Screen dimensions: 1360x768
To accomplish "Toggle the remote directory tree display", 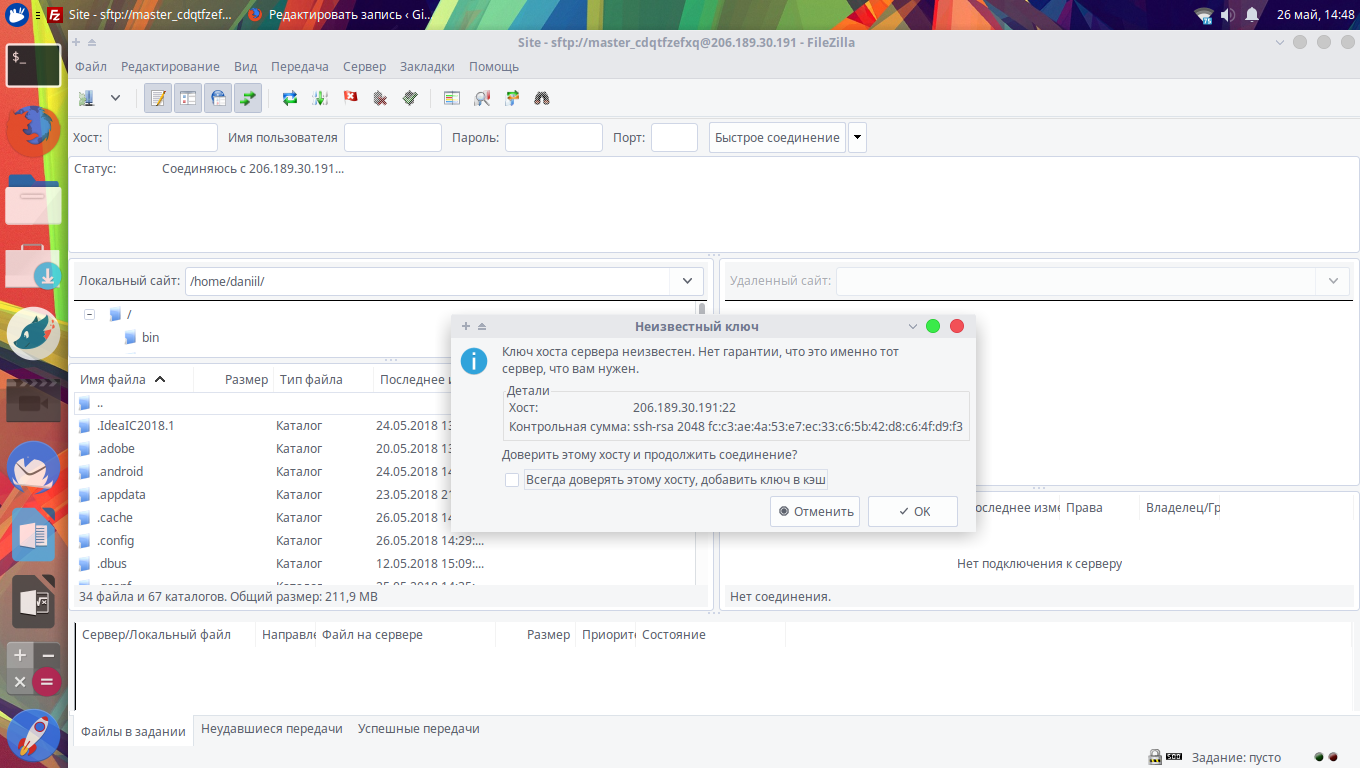I will pos(218,98).
